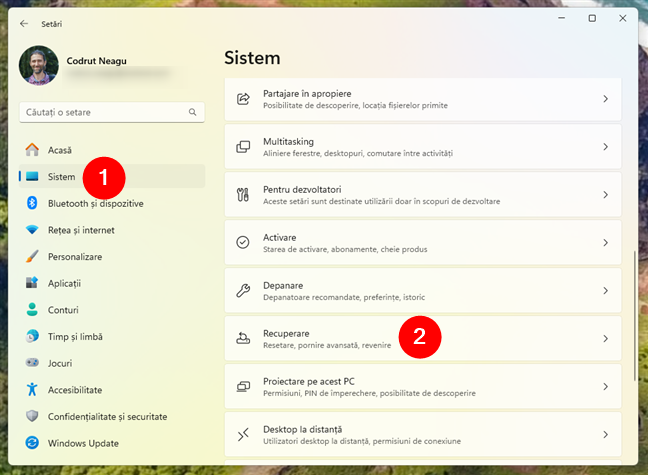Viewport: 648px width, 475px height.
Task: Click 'Resetare, pornire avansată, revenire' text
Action: [327, 345]
